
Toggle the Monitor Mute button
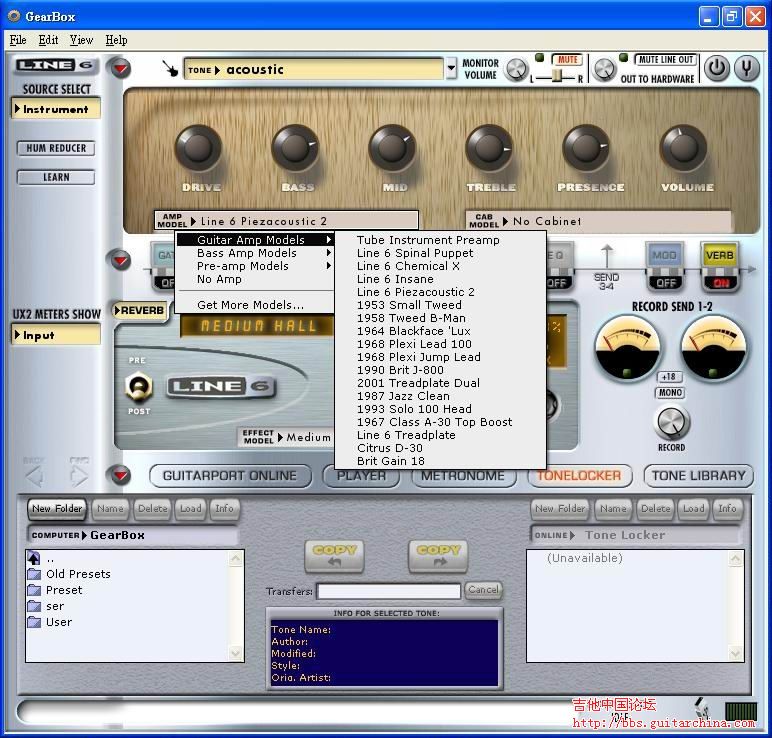(567, 60)
